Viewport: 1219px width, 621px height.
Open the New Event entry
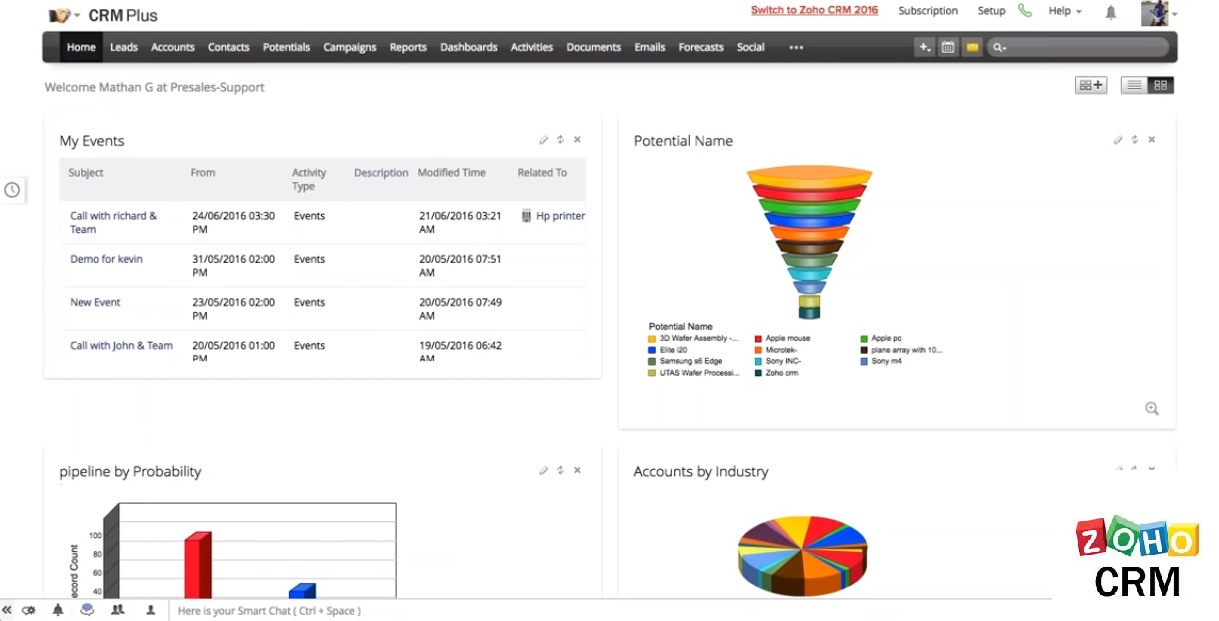[x=95, y=302]
